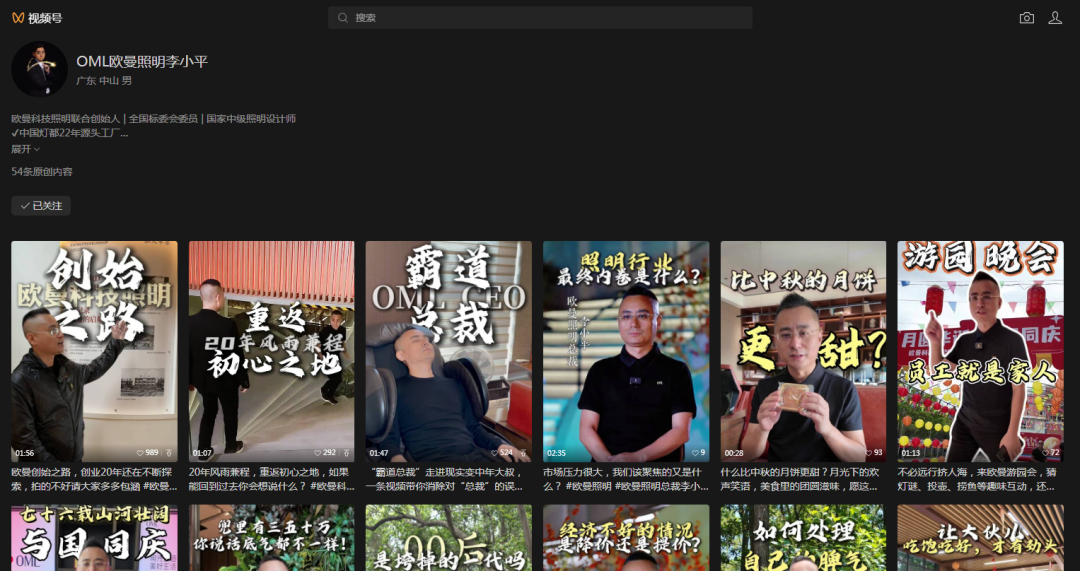Open the 创始之路 video thumbnail
Viewport: 1080px width, 571px height.
click(94, 350)
